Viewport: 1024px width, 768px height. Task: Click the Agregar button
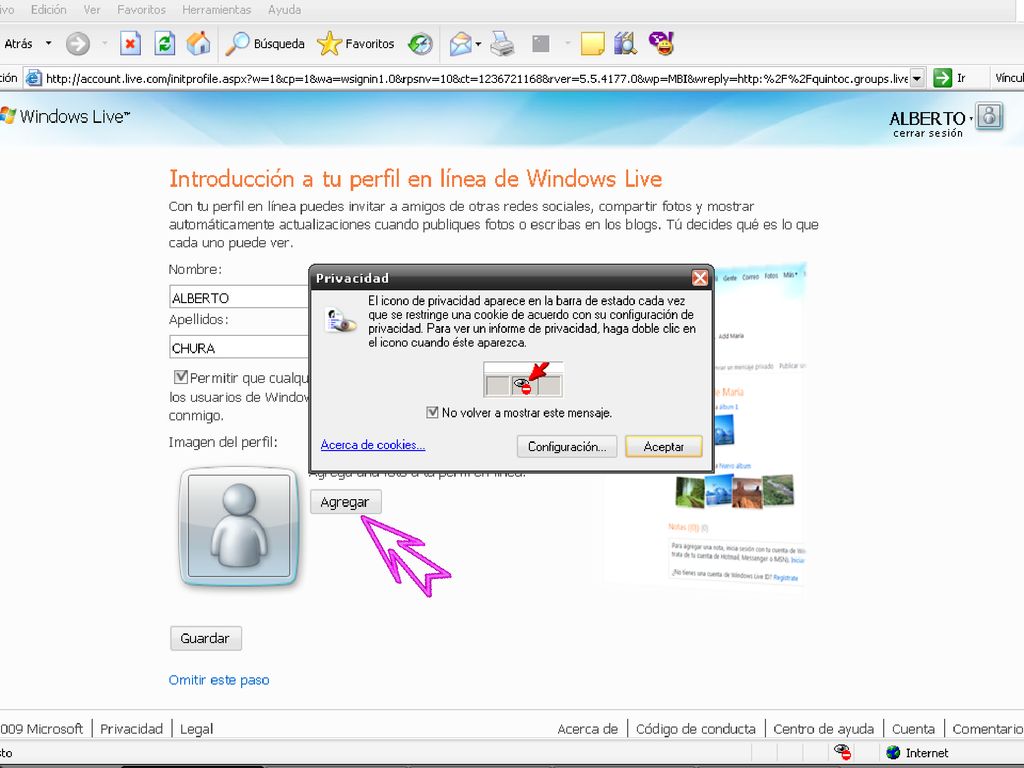[345, 502]
